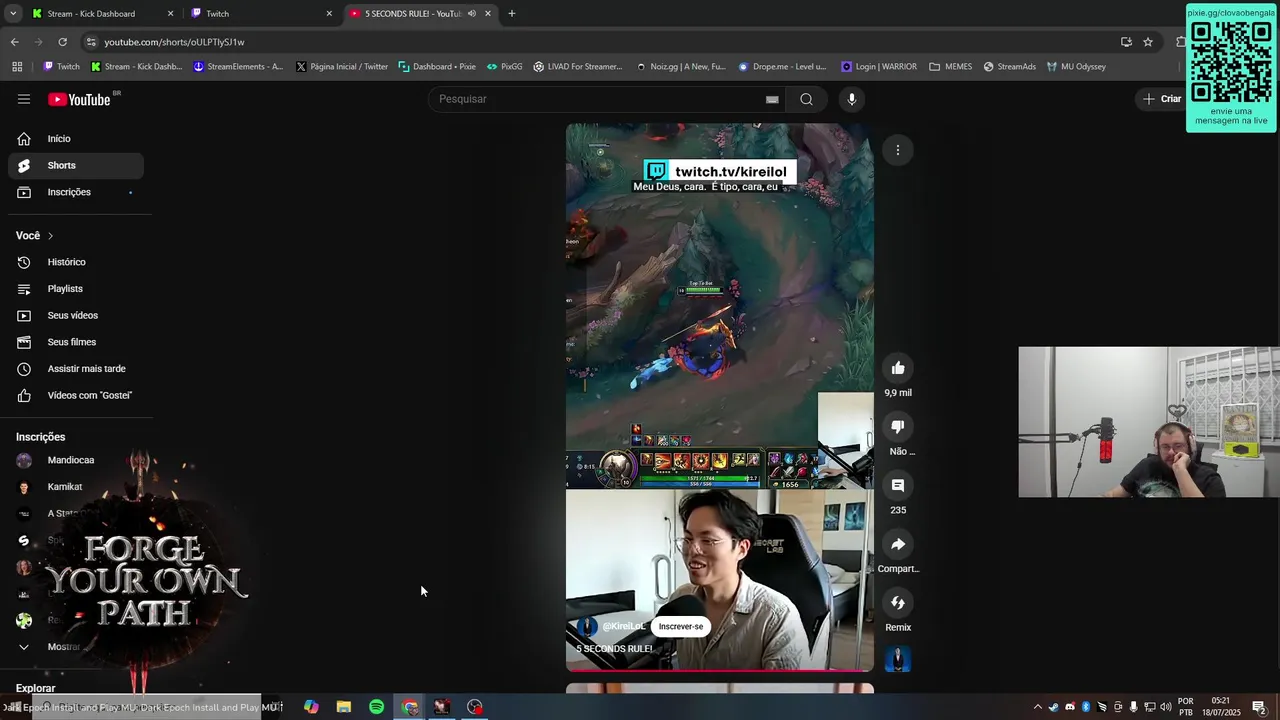Select Shorts in the sidebar

click(76, 166)
